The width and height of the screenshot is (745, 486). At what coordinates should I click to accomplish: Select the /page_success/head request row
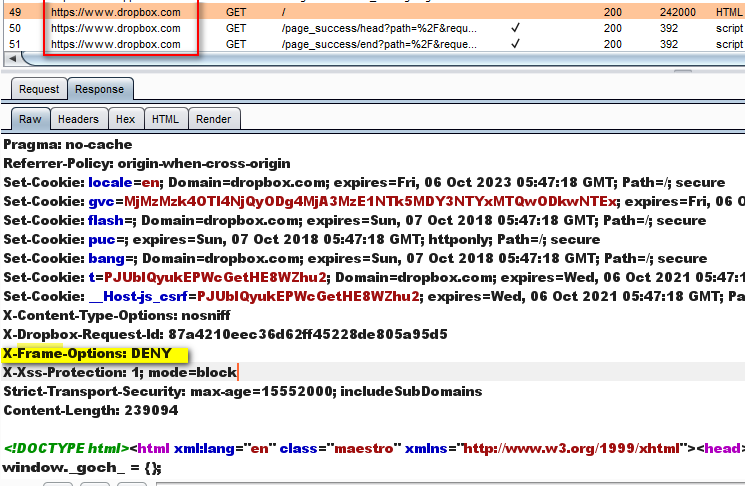tap(380, 28)
